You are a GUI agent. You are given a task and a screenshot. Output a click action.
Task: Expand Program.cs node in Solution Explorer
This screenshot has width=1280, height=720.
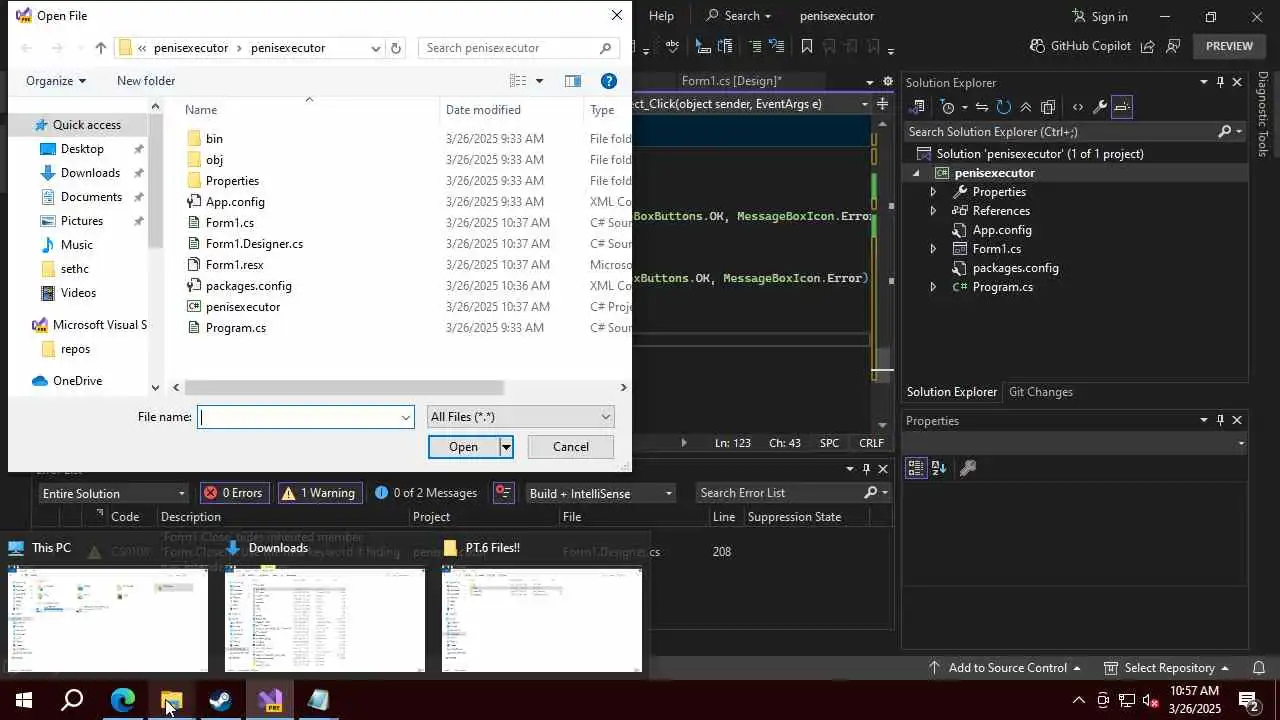point(933,287)
